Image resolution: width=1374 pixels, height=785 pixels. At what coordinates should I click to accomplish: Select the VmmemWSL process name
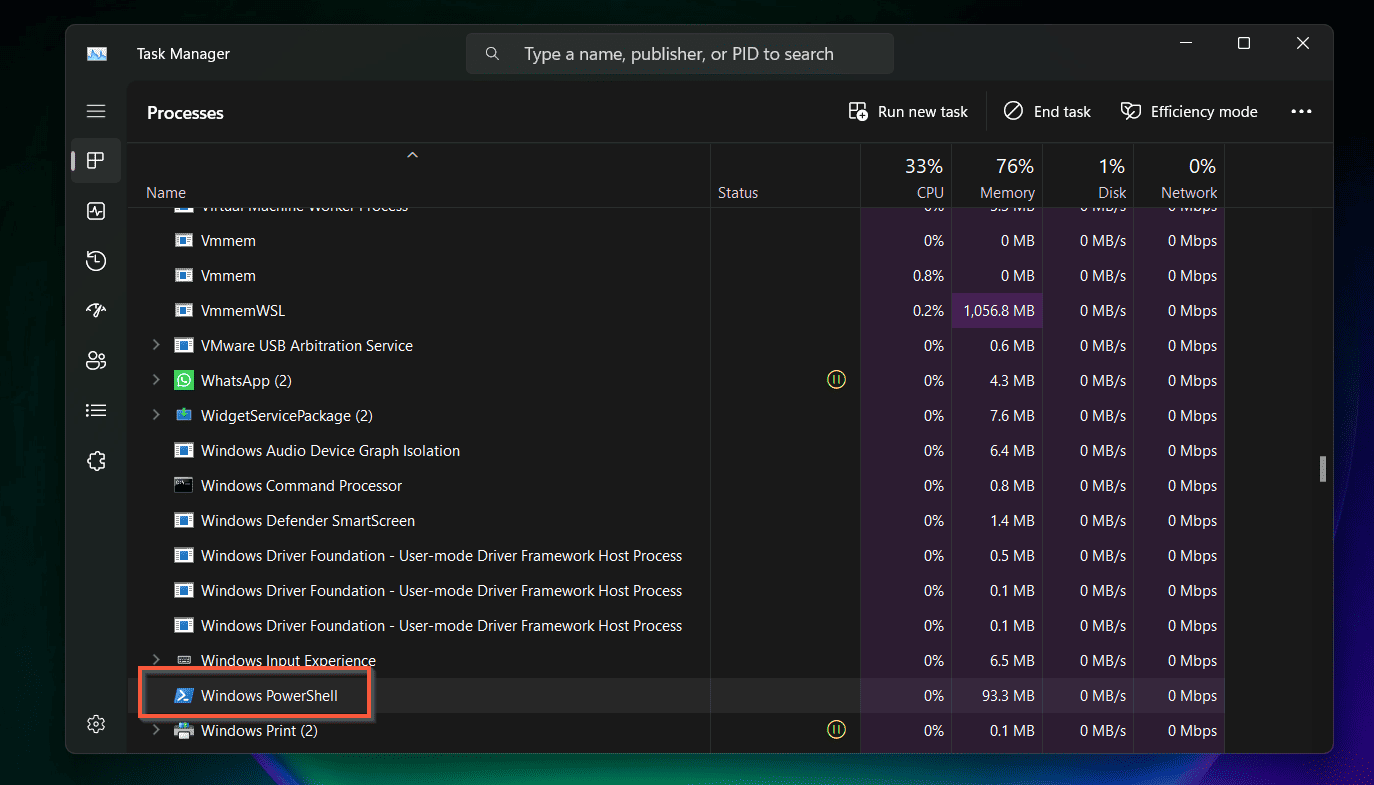[x=243, y=311]
